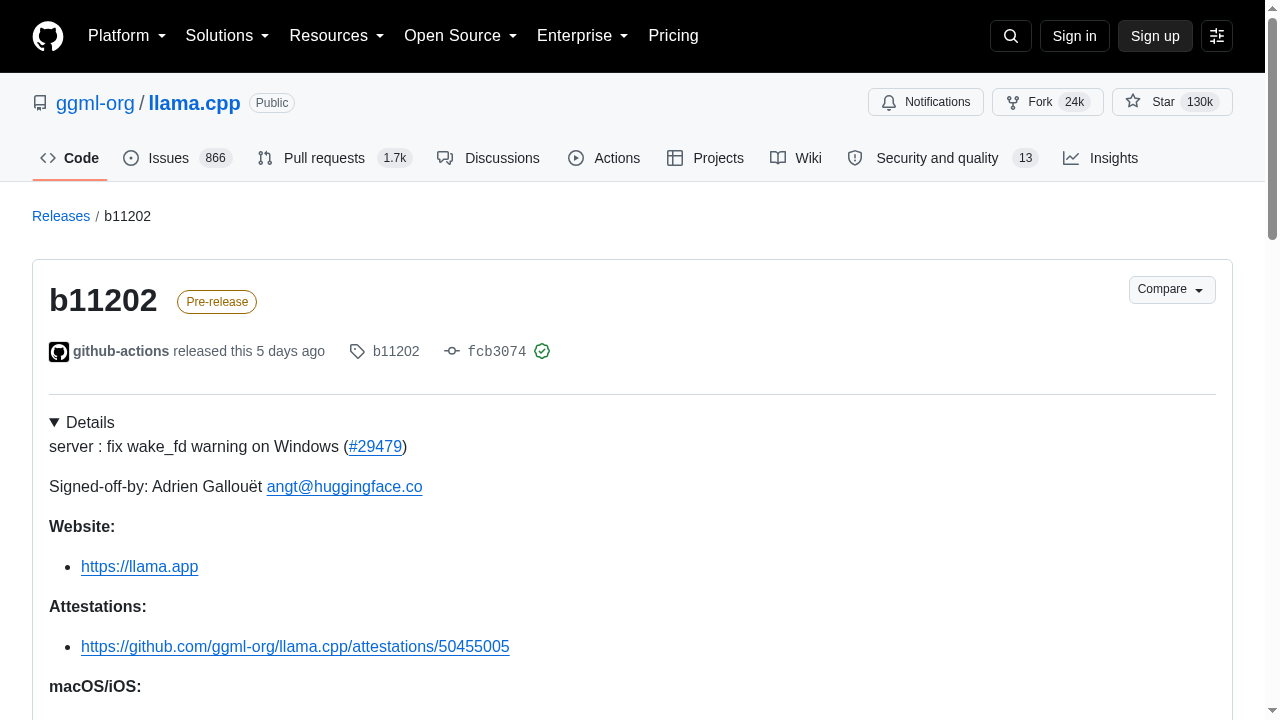Open the attestations/50455005 link
The width and height of the screenshot is (1280, 720).
coord(295,646)
